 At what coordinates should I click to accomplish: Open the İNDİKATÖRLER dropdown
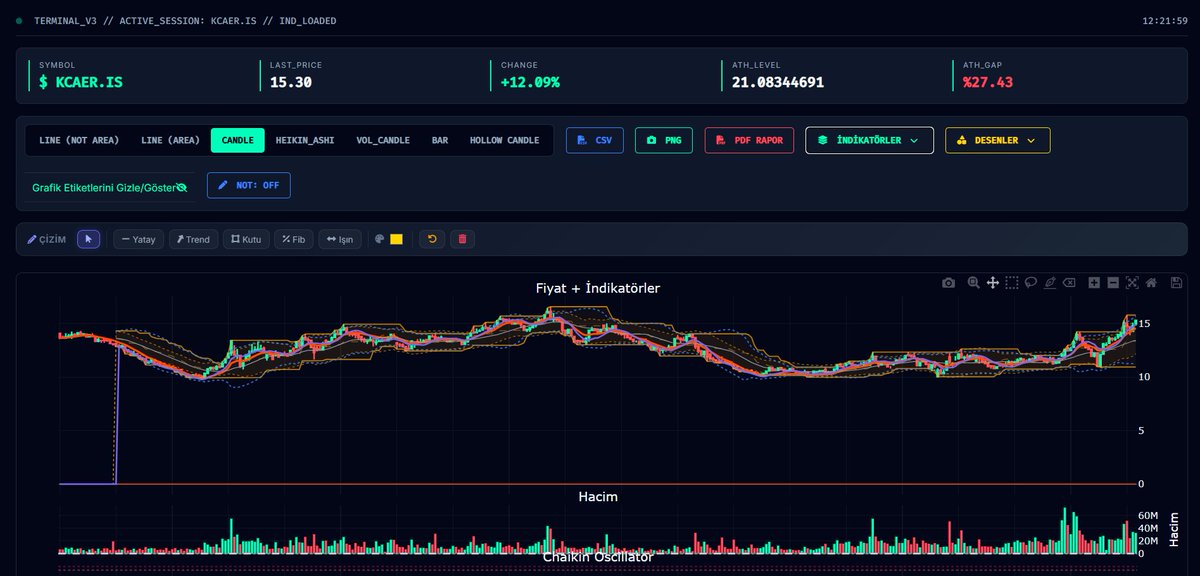[869, 140]
